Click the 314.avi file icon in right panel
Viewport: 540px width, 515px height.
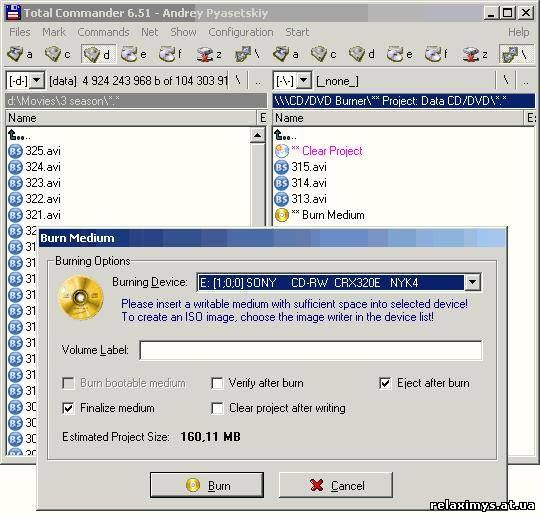pos(281,183)
